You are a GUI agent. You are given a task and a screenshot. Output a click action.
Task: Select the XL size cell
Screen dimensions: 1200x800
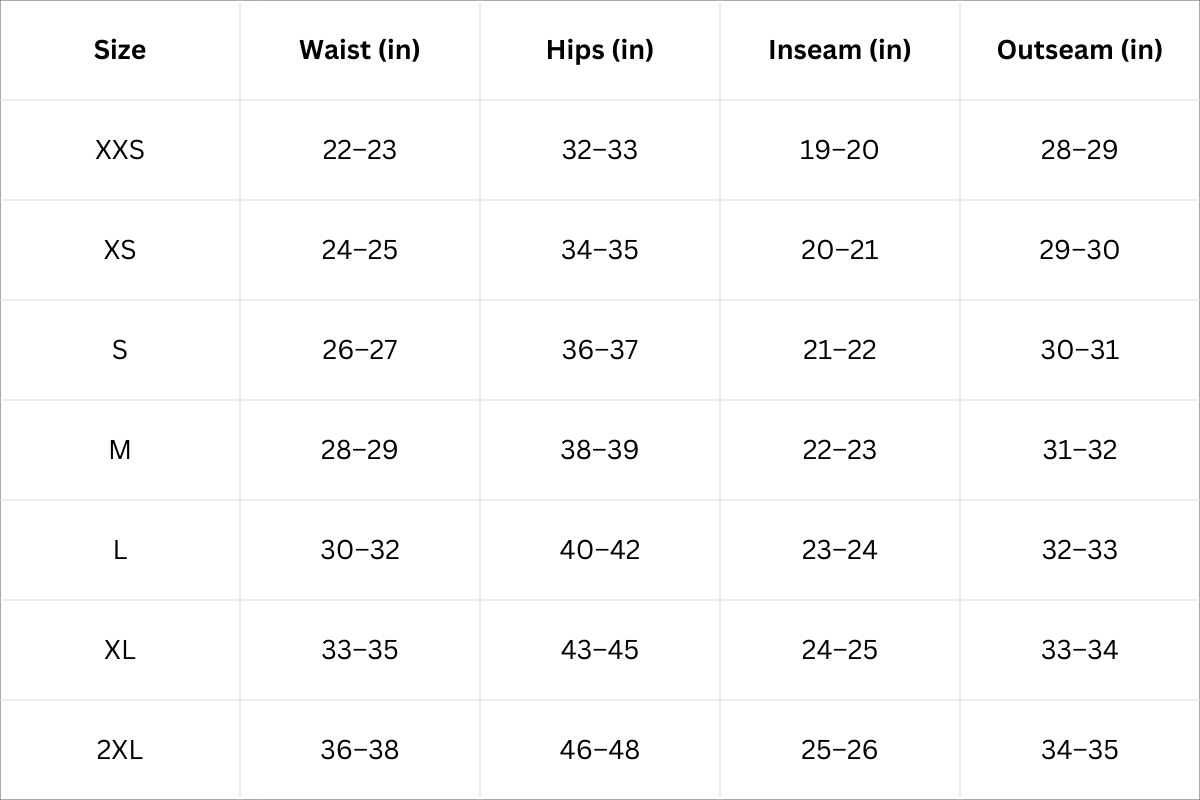click(120, 650)
